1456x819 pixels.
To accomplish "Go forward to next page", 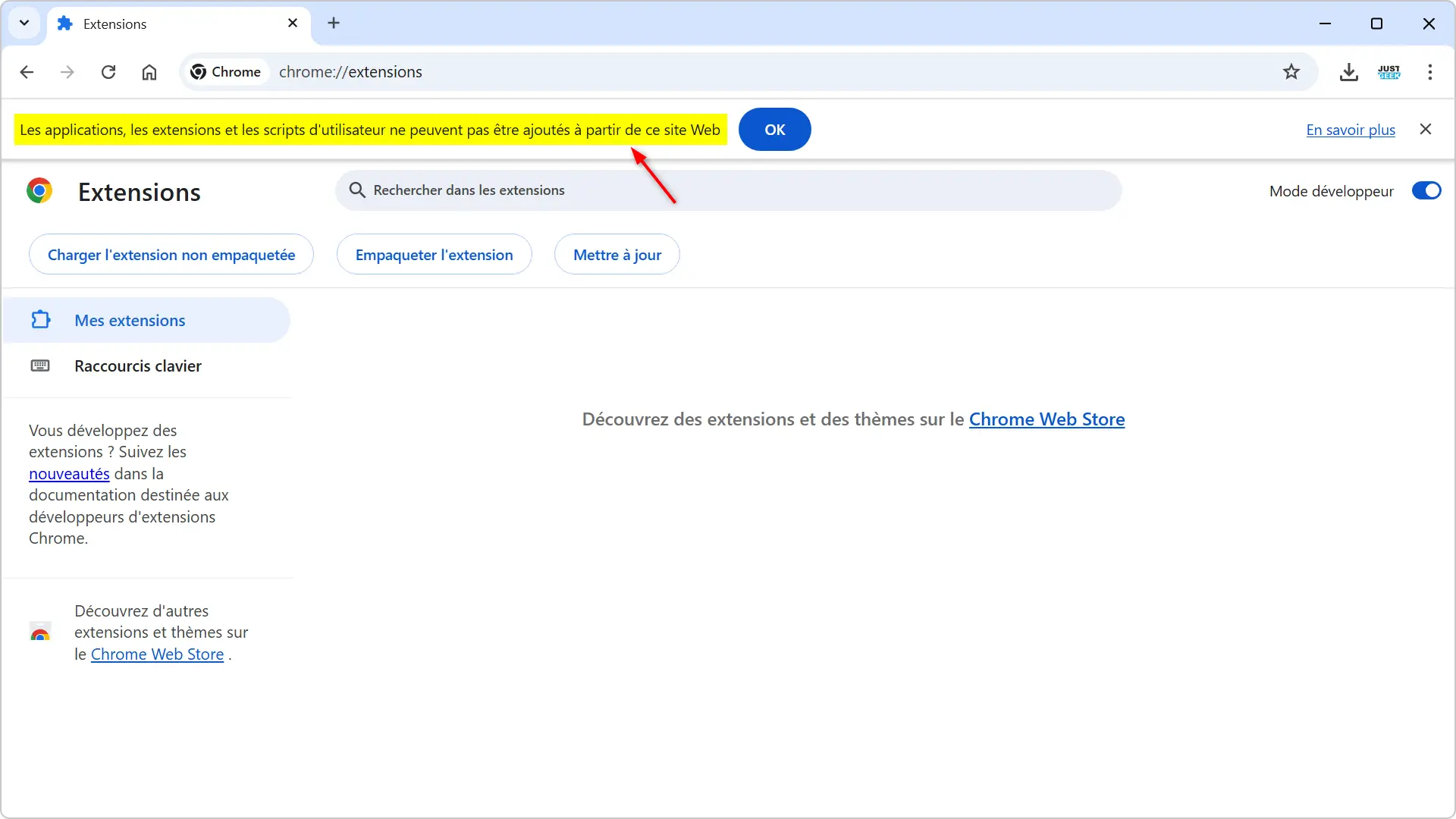I will pos(67,72).
